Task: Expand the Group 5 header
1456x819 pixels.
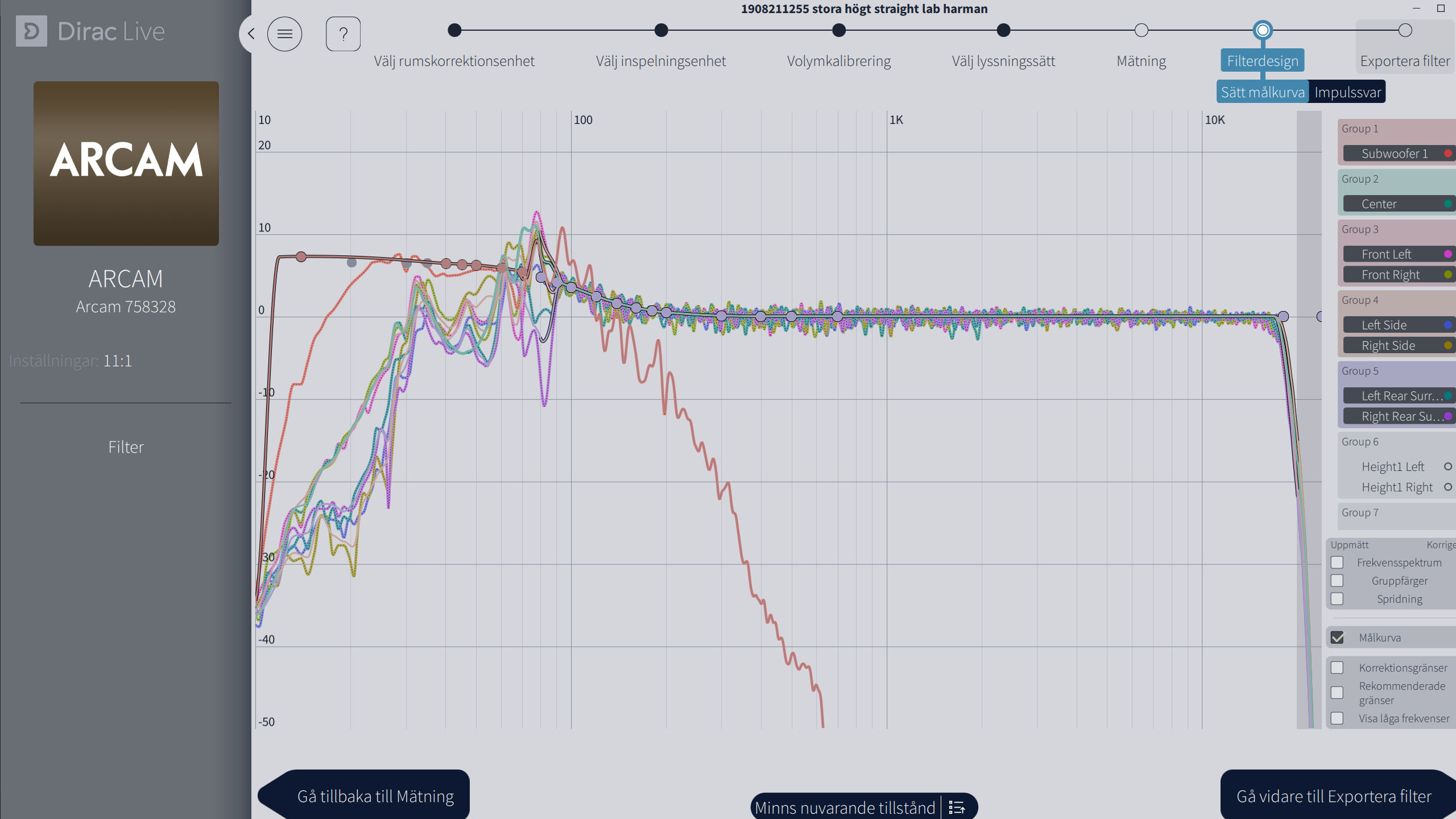Action: click(1397, 371)
